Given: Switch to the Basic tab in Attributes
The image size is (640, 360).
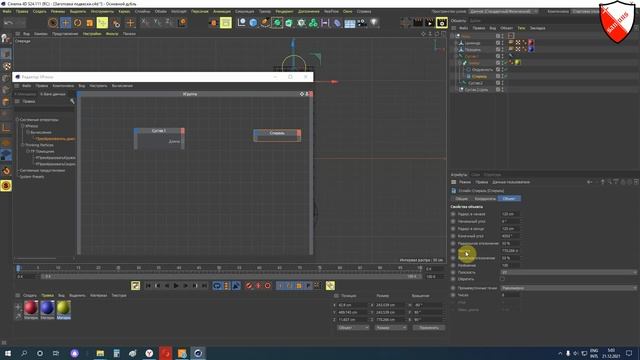Looking at the screenshot, I should [x=462, y=198].
